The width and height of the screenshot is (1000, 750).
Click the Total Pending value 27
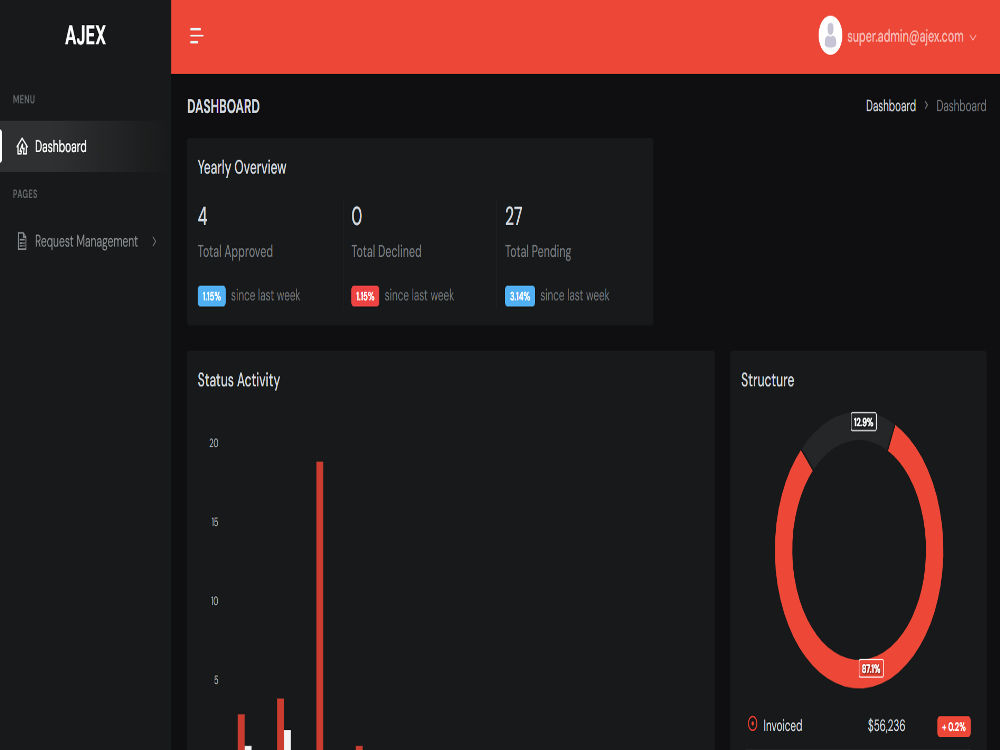coord(513,216)
